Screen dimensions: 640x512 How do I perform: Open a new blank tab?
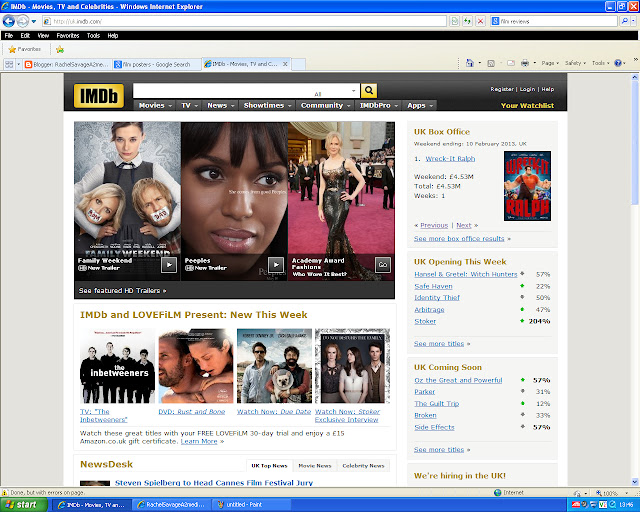[298, 64]
